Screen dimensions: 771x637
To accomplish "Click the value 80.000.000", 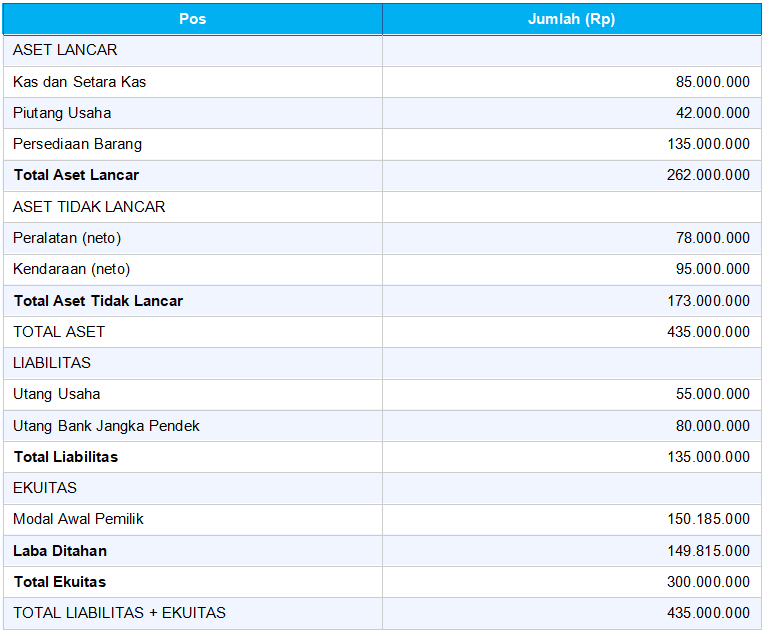I will (712, 426).
